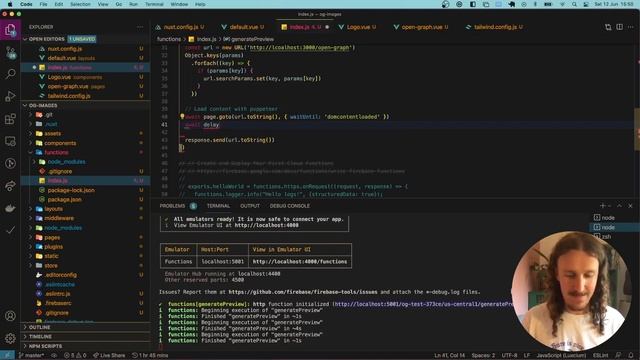Open the Live Share view in activity bar
Image resolution: width=640 pixels, height=360 pixels.
click(x=10, y=186)
